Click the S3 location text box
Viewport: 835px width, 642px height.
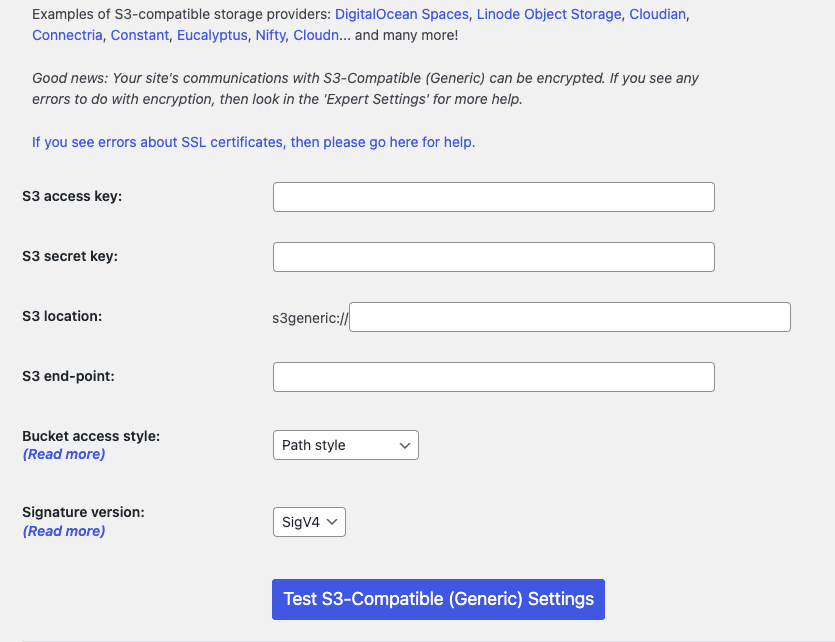(x=569, y=317)
